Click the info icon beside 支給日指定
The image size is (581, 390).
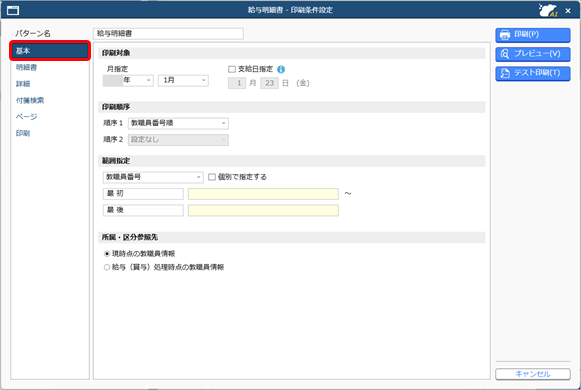pos(281,69)
